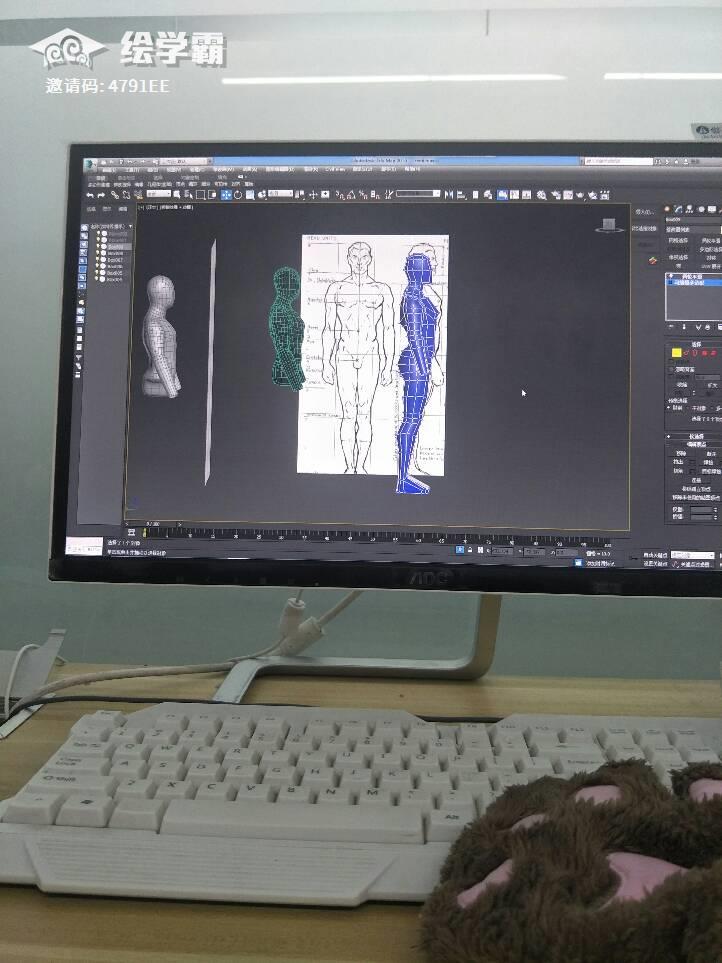722x963 pixels.
Task: Open the Mini Curve Editor icon left of timeline
Action: 131,532
